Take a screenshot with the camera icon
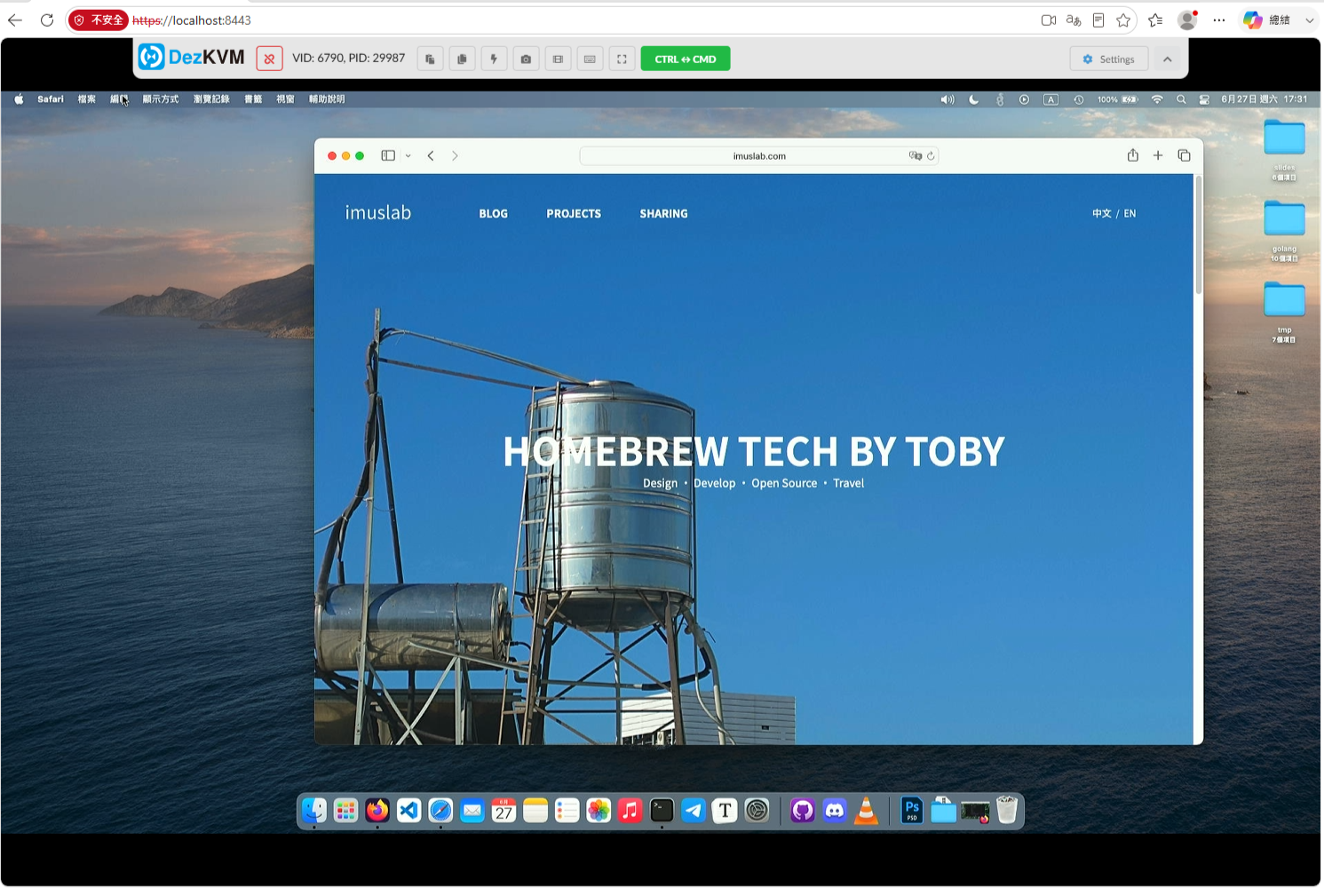 pyautogui.click(x=526, y=59)
